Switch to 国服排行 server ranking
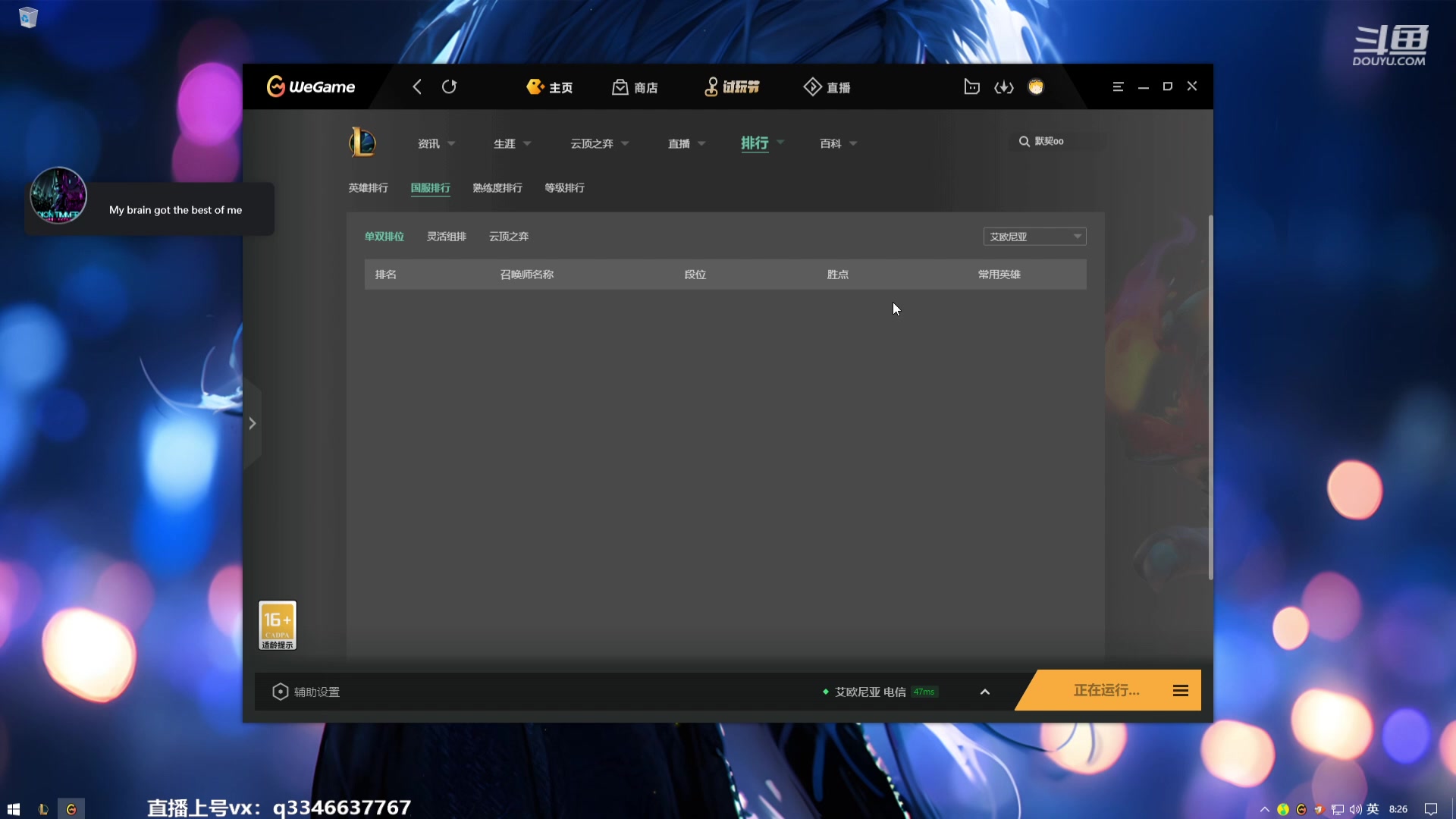 (x=430, y=187)
